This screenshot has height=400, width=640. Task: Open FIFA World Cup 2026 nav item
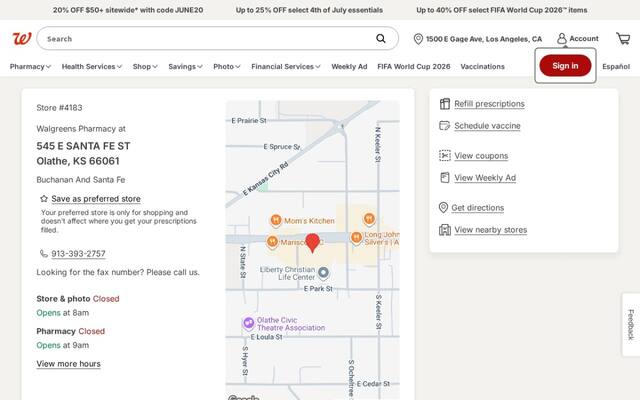tap(413, 67)
